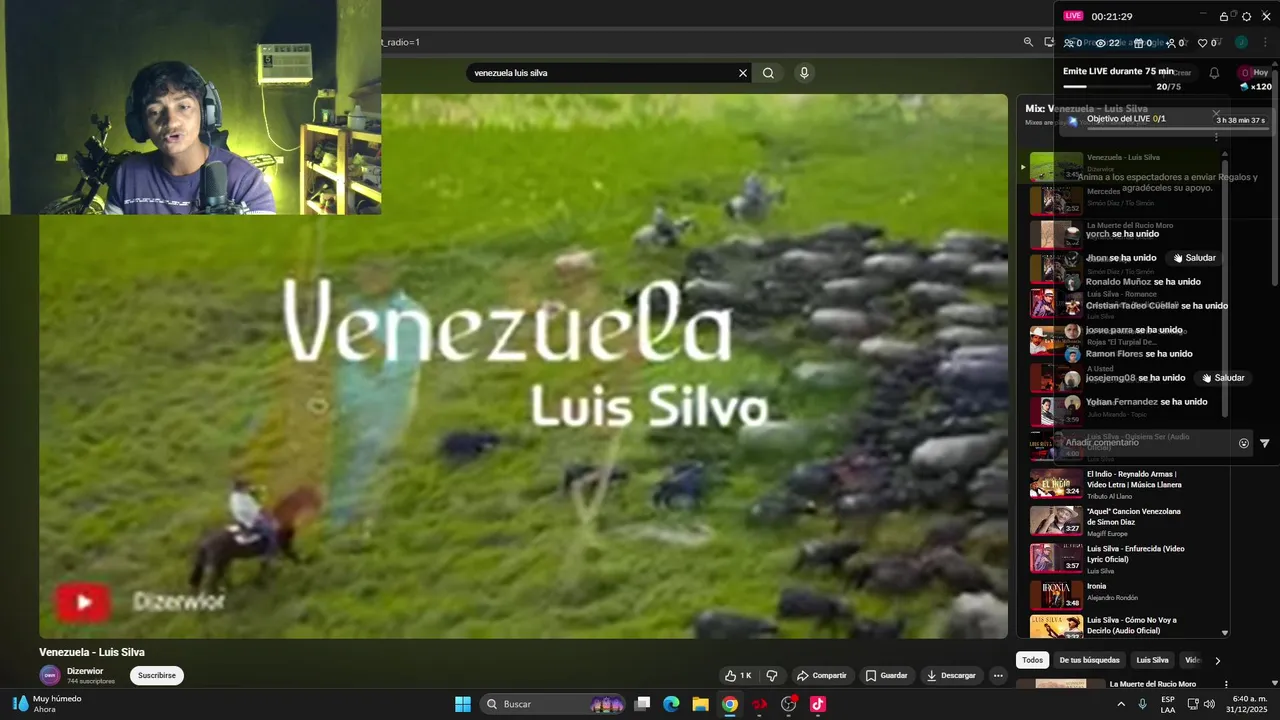This screenshot has width=1280, height=720.
Task: Open Microsoft Edge from the taskbar
Action: (x=672, y=704)
